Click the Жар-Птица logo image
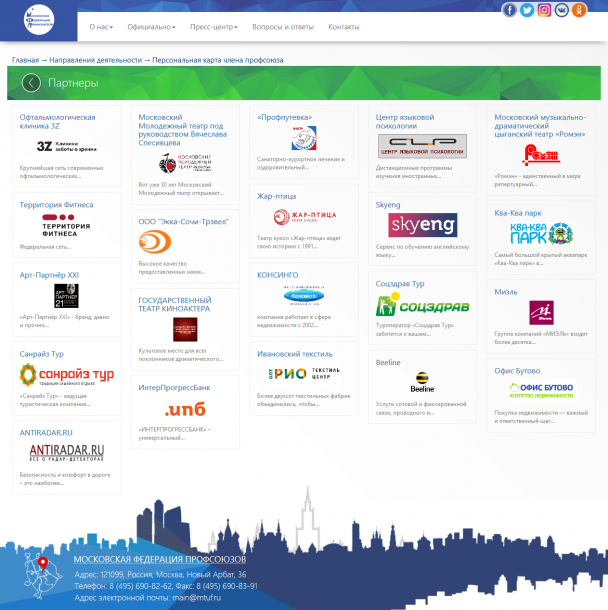The height and width of the screenshot is (610, 608). click(305, 217)
